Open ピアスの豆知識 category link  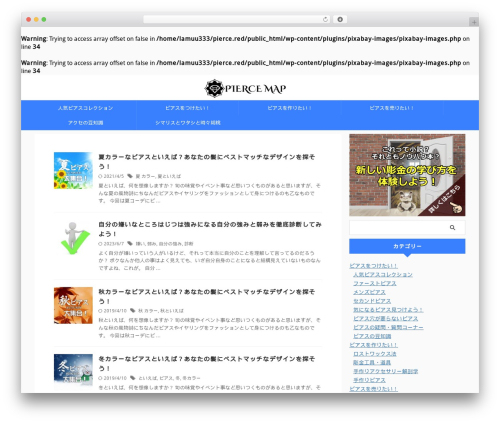[x=372, y=336]
